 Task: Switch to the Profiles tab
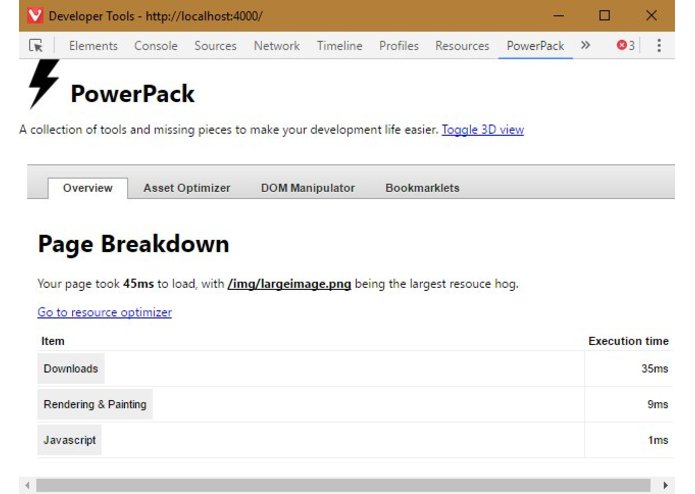point(398,46)
